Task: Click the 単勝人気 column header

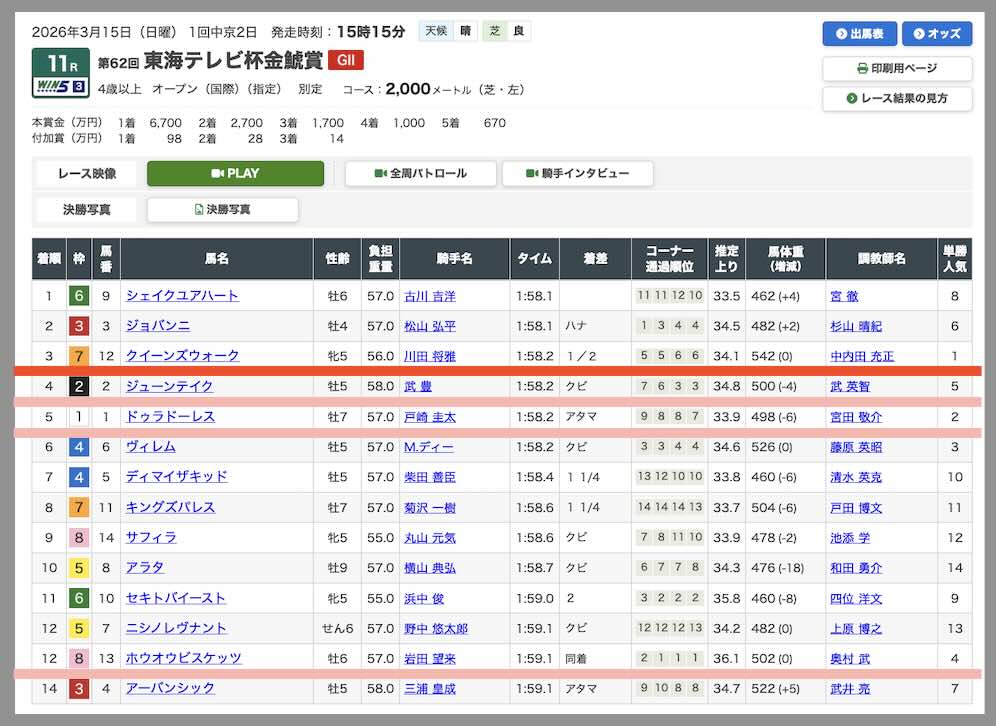Action: pyautogui.click(x=954, y=259)
